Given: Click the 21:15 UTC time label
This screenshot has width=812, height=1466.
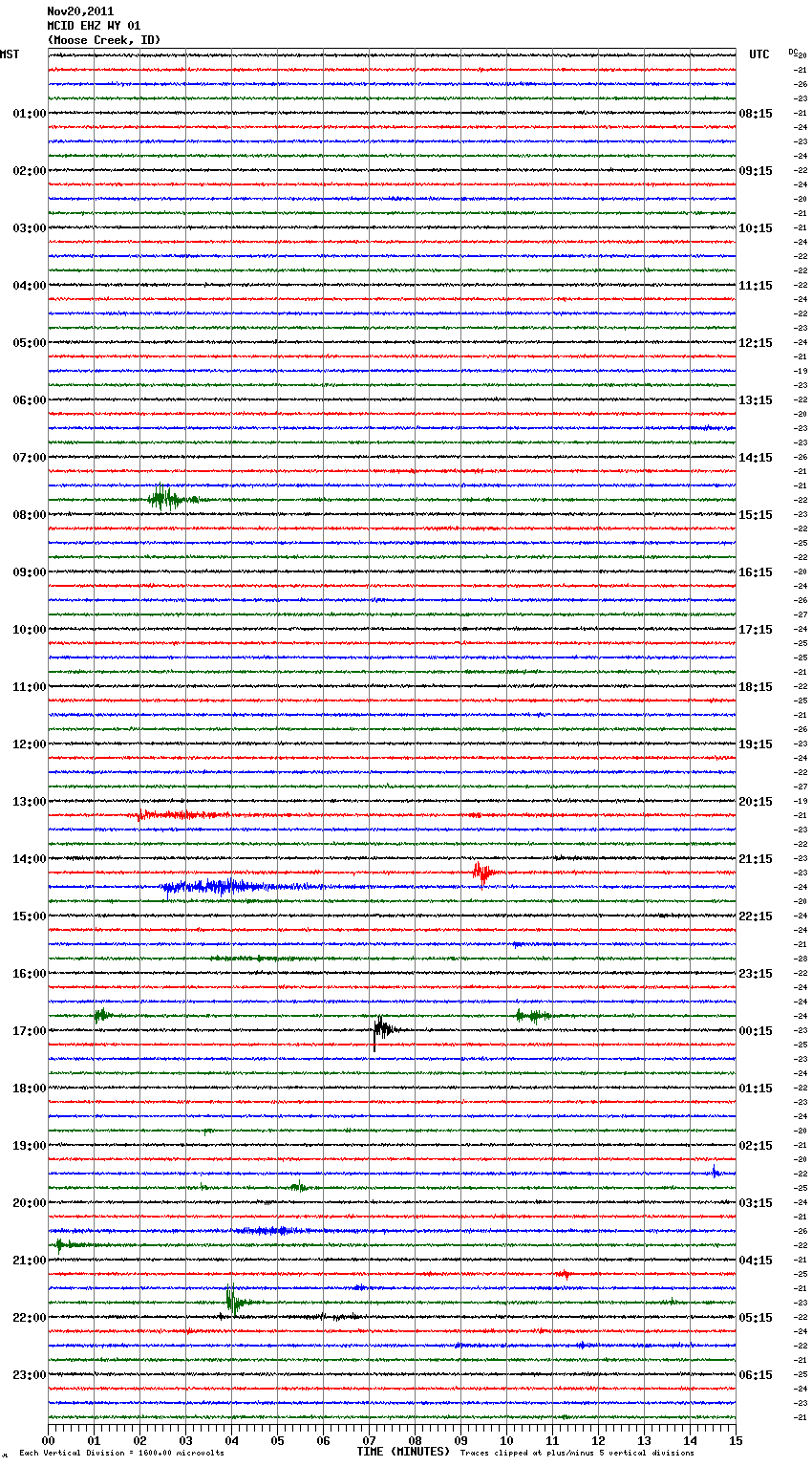Looking at the screenshot, I should coord(756,859).
